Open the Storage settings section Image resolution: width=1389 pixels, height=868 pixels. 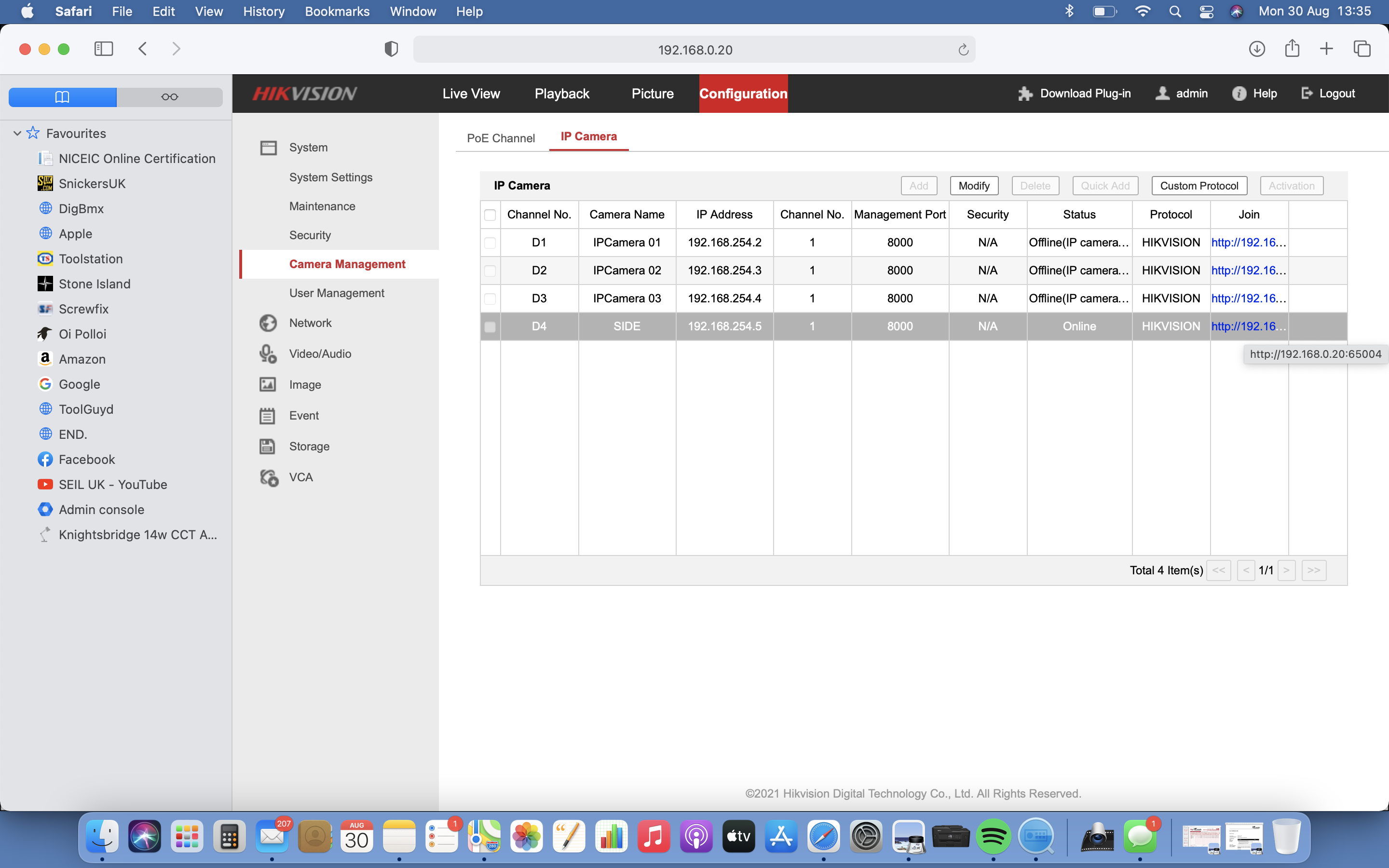pos(309,446)
